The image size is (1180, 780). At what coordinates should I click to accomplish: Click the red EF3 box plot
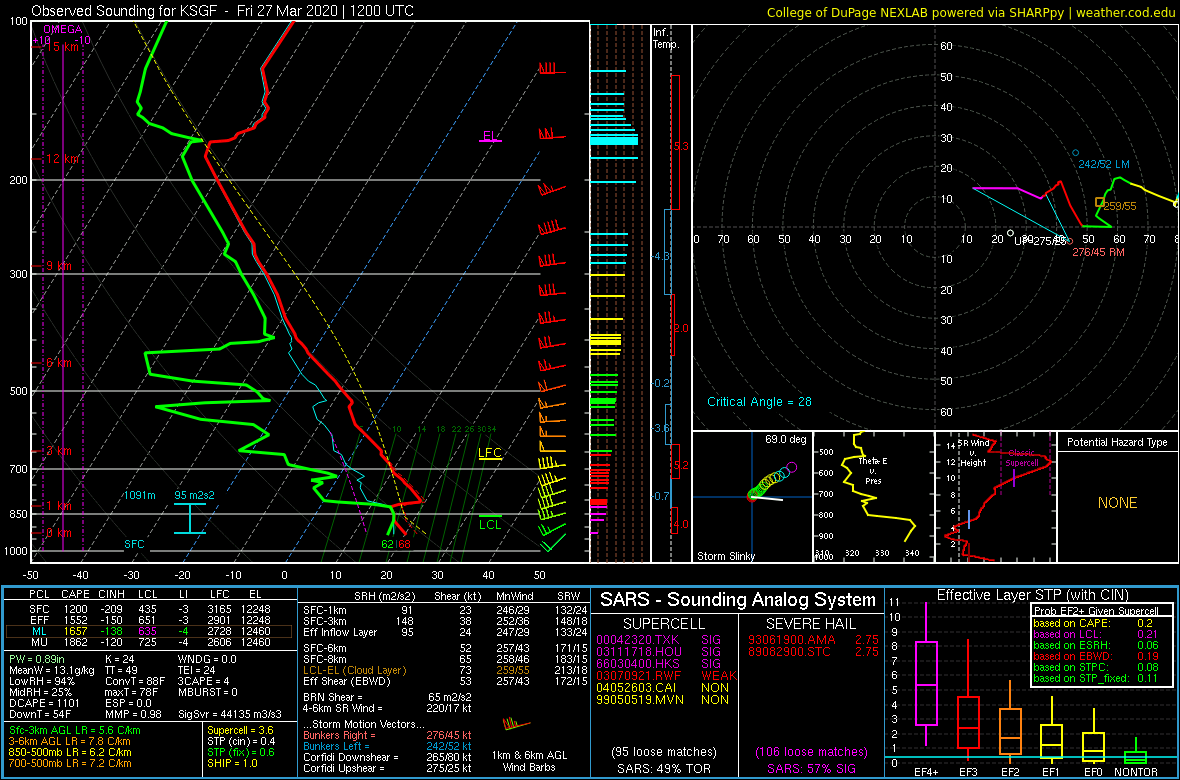point(969,721)
